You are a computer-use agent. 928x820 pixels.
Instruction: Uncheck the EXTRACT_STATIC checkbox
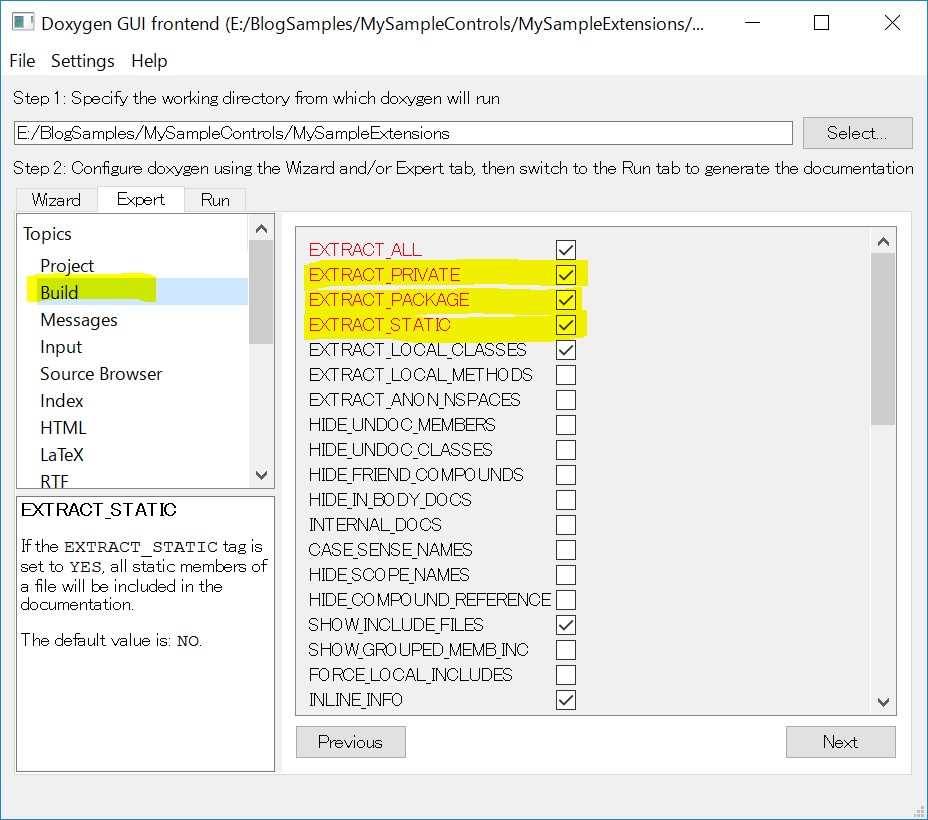click(x=566, y=325)
